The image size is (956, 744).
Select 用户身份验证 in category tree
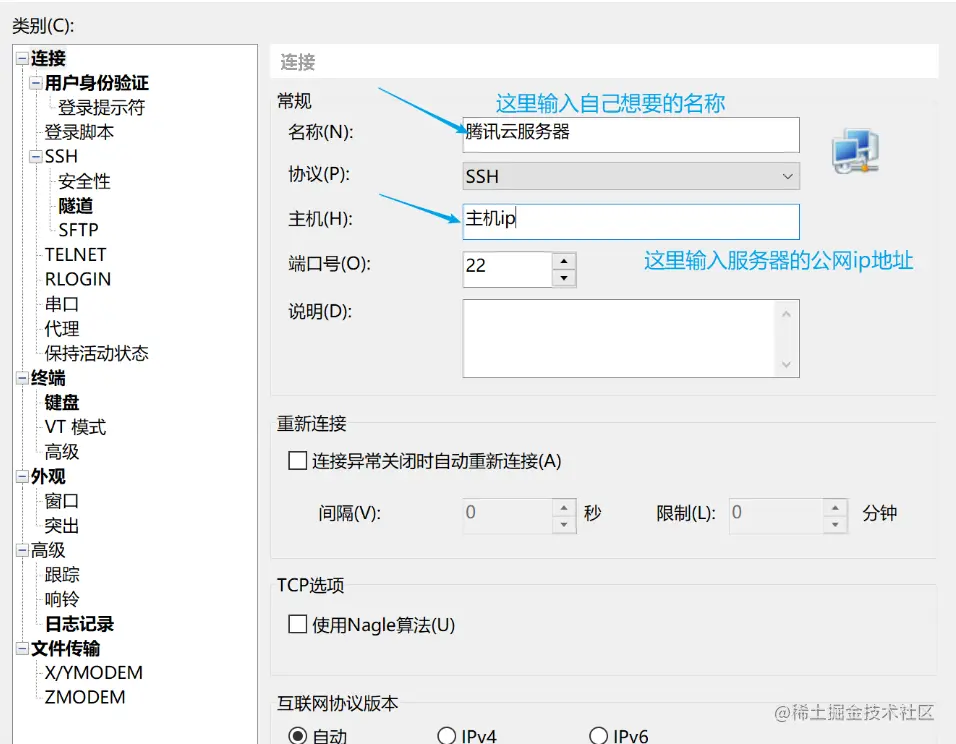click(96, 83)
